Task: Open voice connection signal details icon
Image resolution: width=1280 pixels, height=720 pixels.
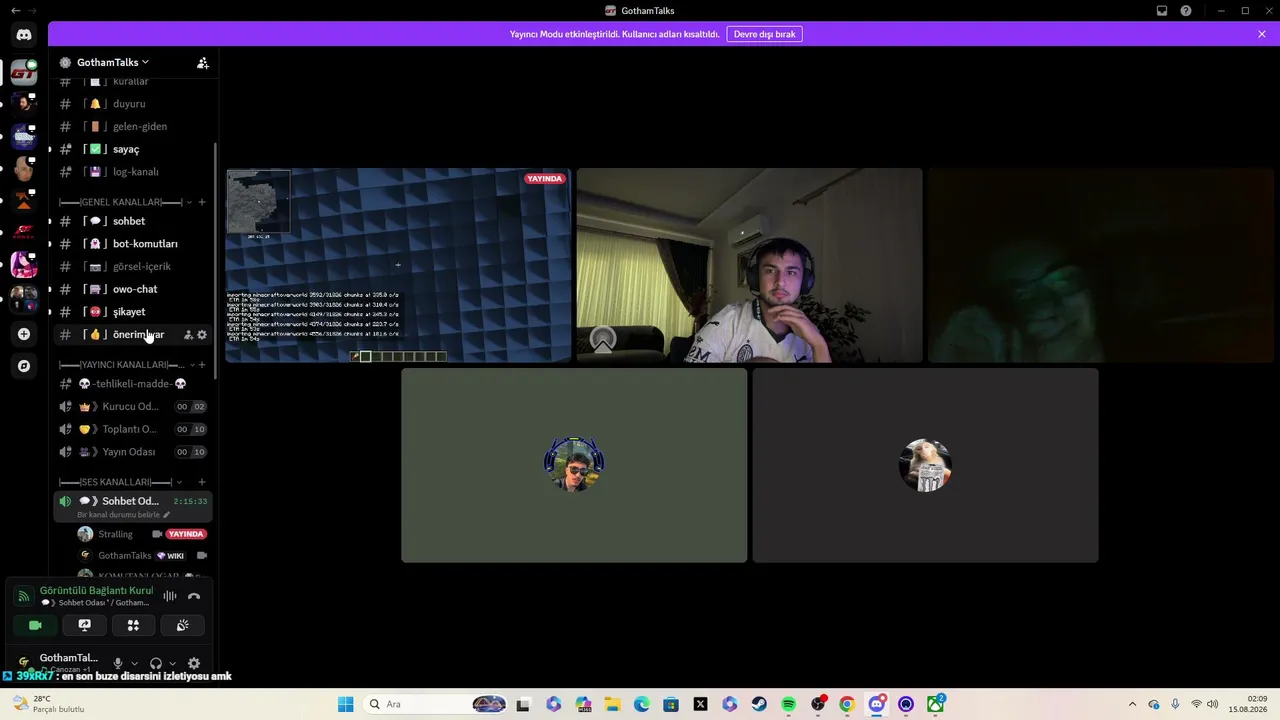Action: pos(24,597)
